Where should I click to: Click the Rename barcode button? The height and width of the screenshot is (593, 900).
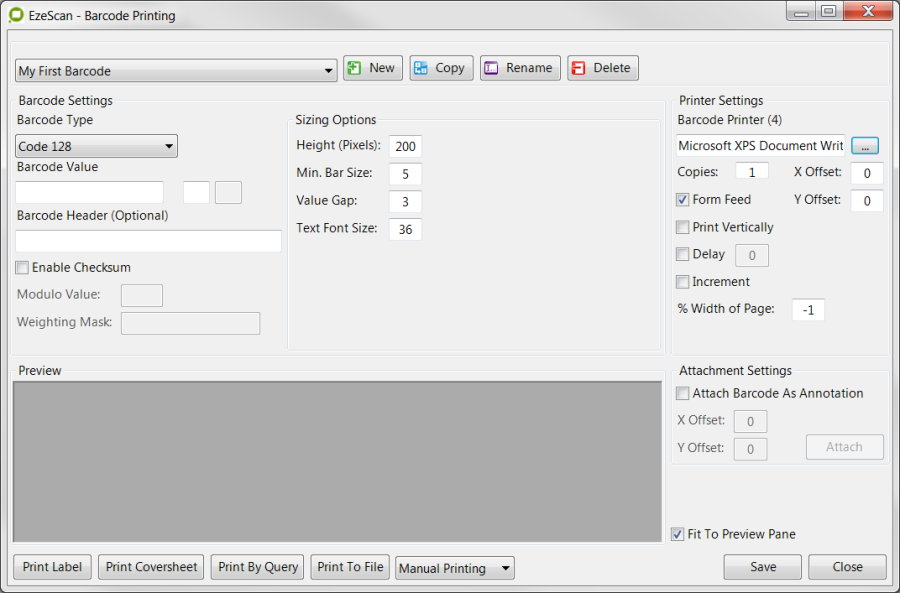[520, 68]
